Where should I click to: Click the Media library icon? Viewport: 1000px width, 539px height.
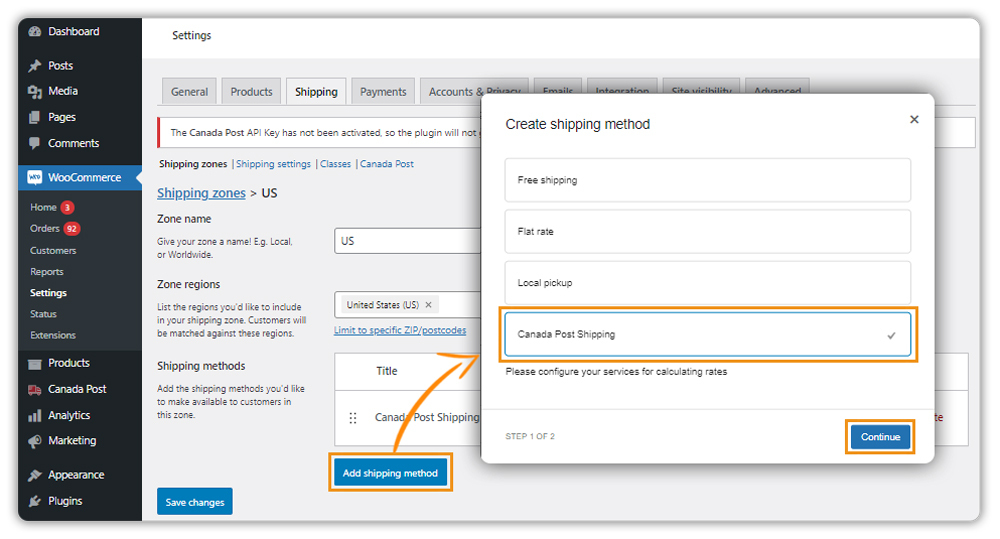[x=35, y=91]
